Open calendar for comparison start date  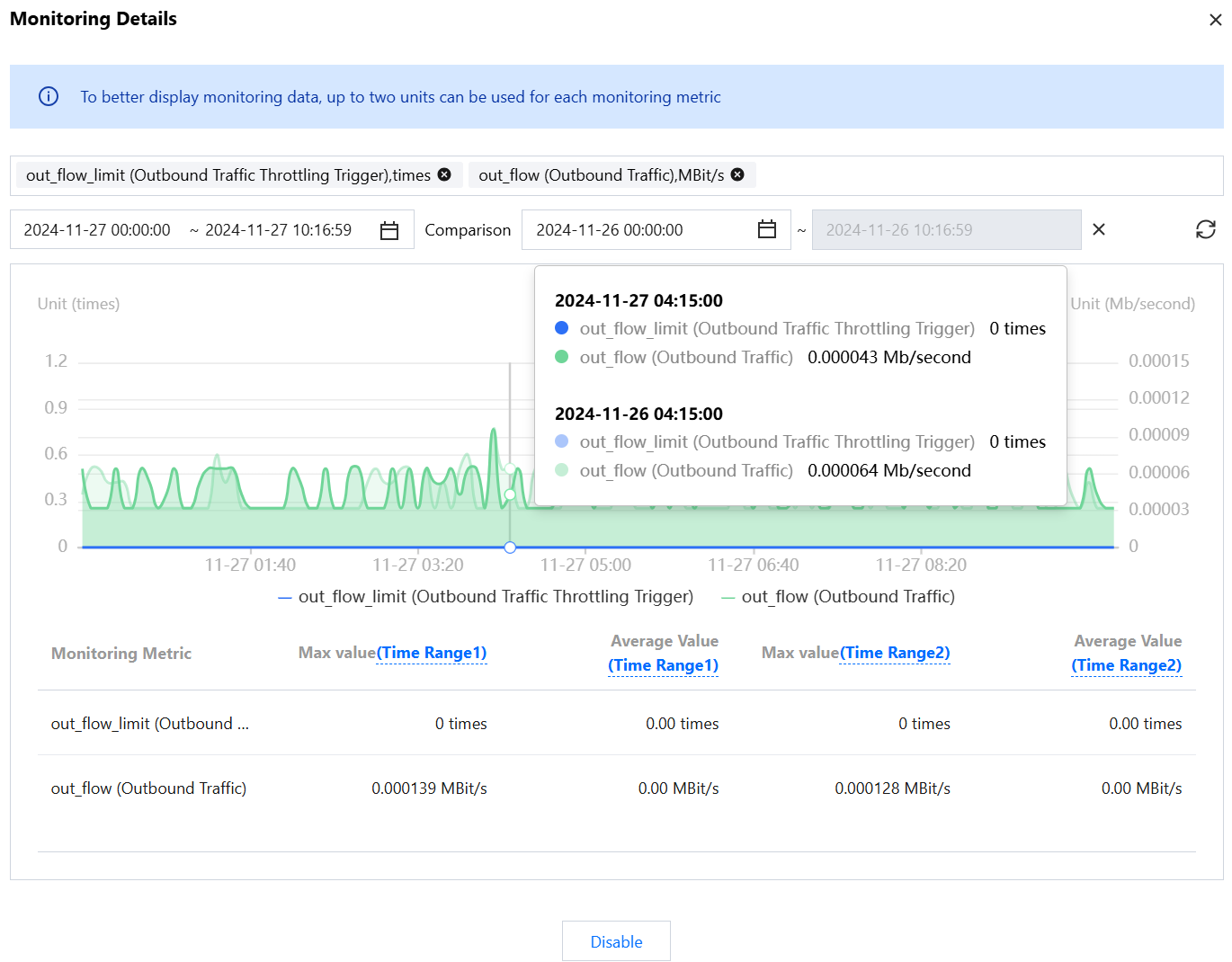pyautogui.click(x=766, y=229)
